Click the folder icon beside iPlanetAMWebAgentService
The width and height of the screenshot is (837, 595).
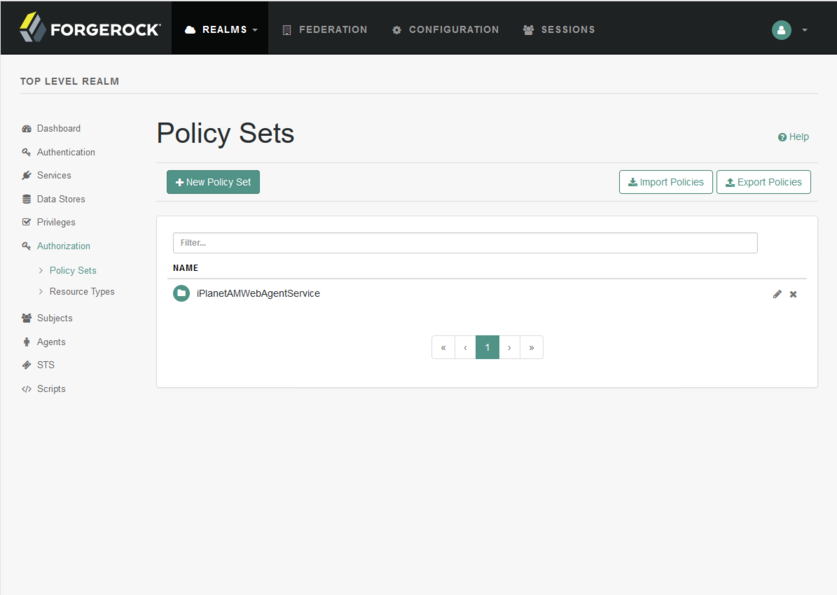coord(181,293)
